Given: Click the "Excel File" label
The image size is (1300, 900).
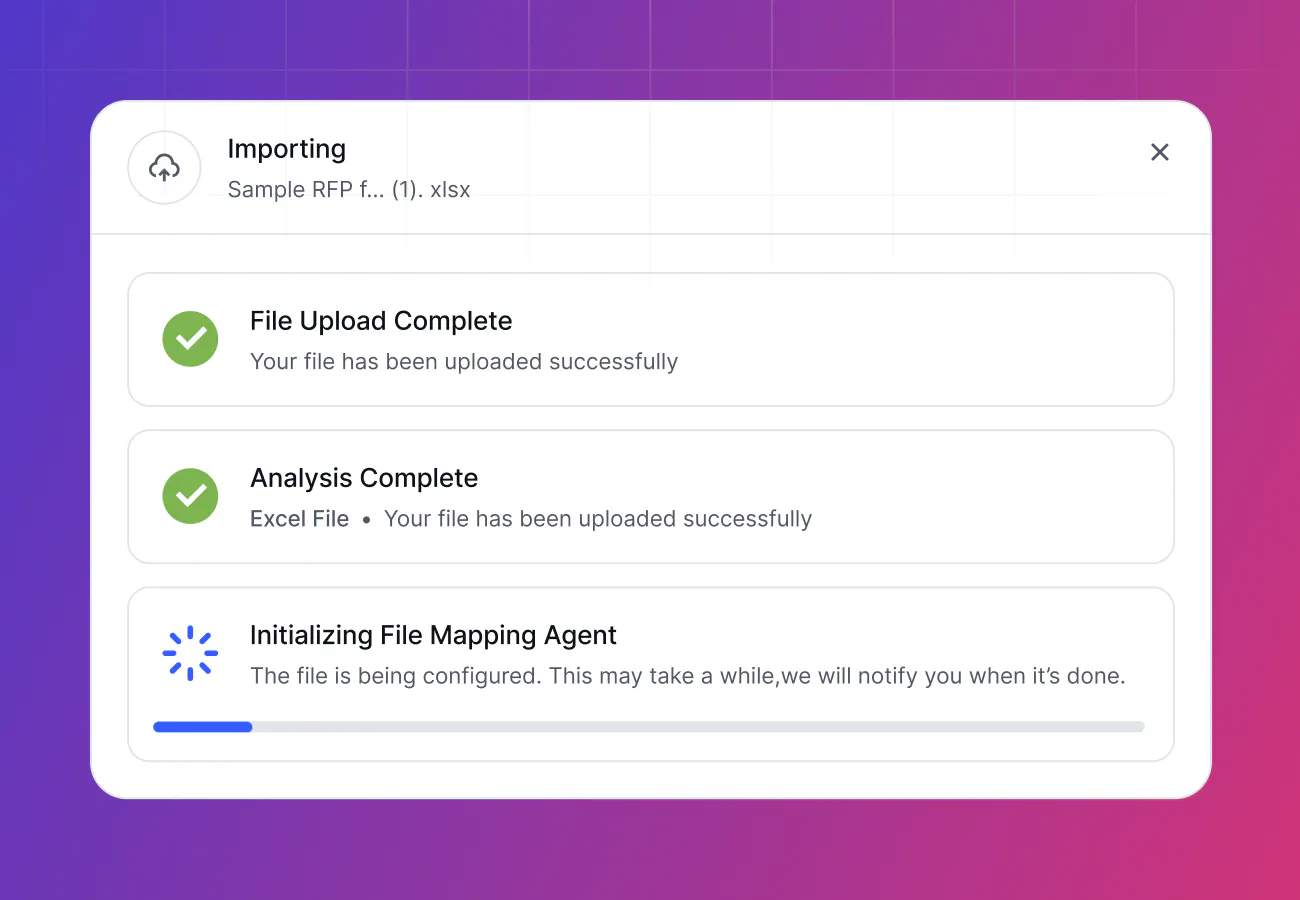Looking at the screenshot, I should coord(299,519).
